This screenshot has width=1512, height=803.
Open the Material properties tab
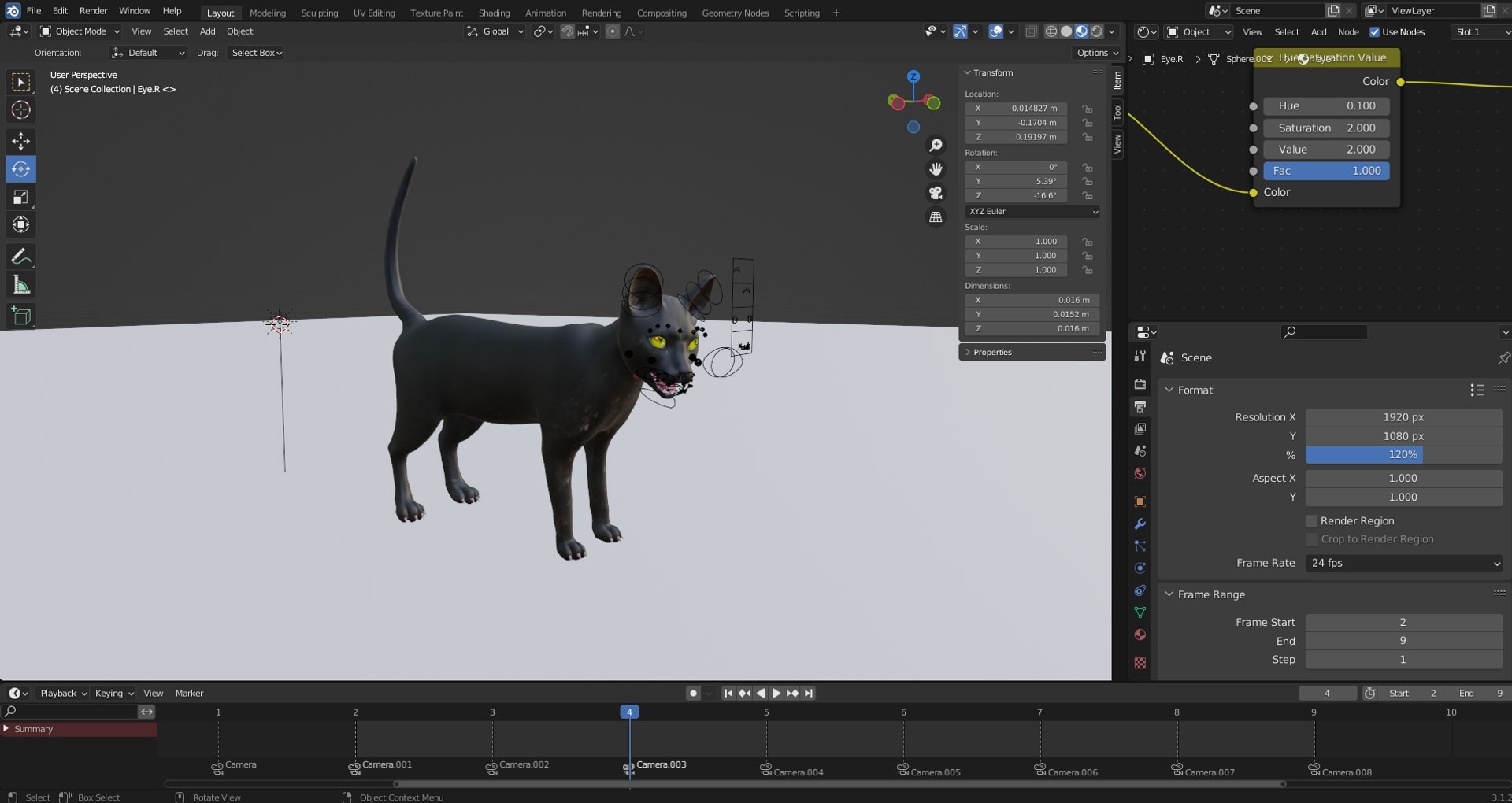(1140, 635)
